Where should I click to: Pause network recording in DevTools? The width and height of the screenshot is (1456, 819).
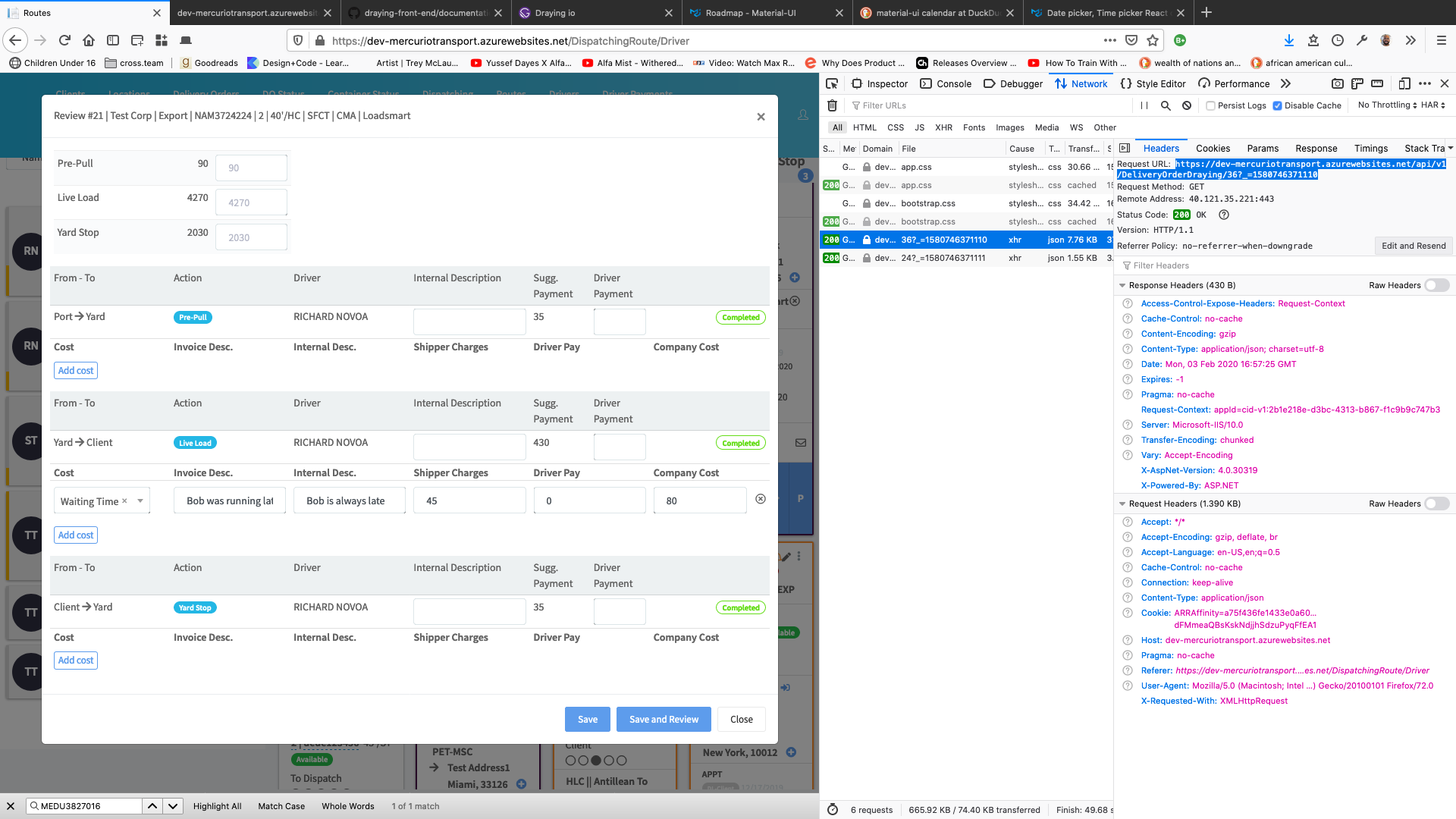(1144, 105)
